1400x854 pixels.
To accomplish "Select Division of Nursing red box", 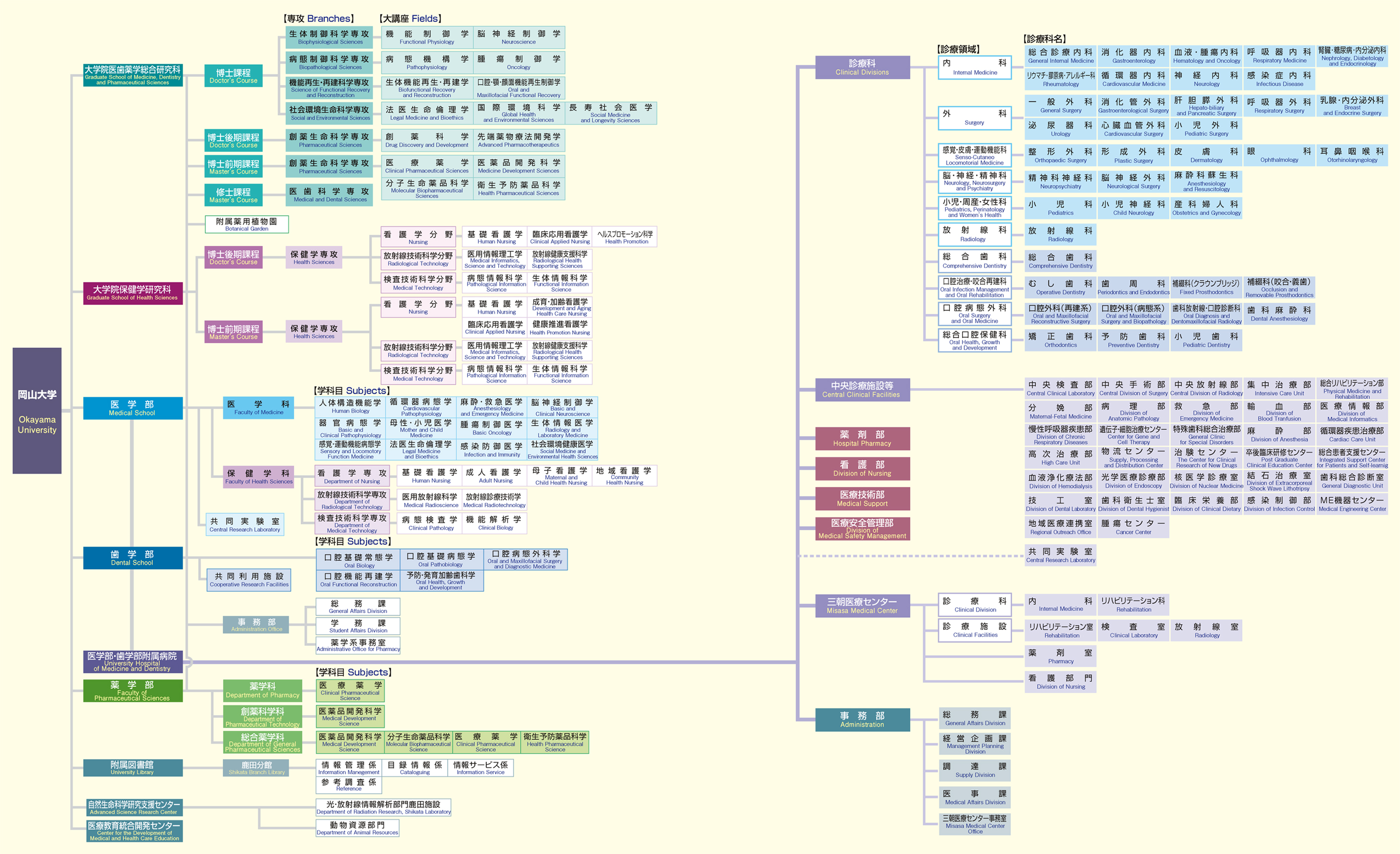I will point(862,468).
